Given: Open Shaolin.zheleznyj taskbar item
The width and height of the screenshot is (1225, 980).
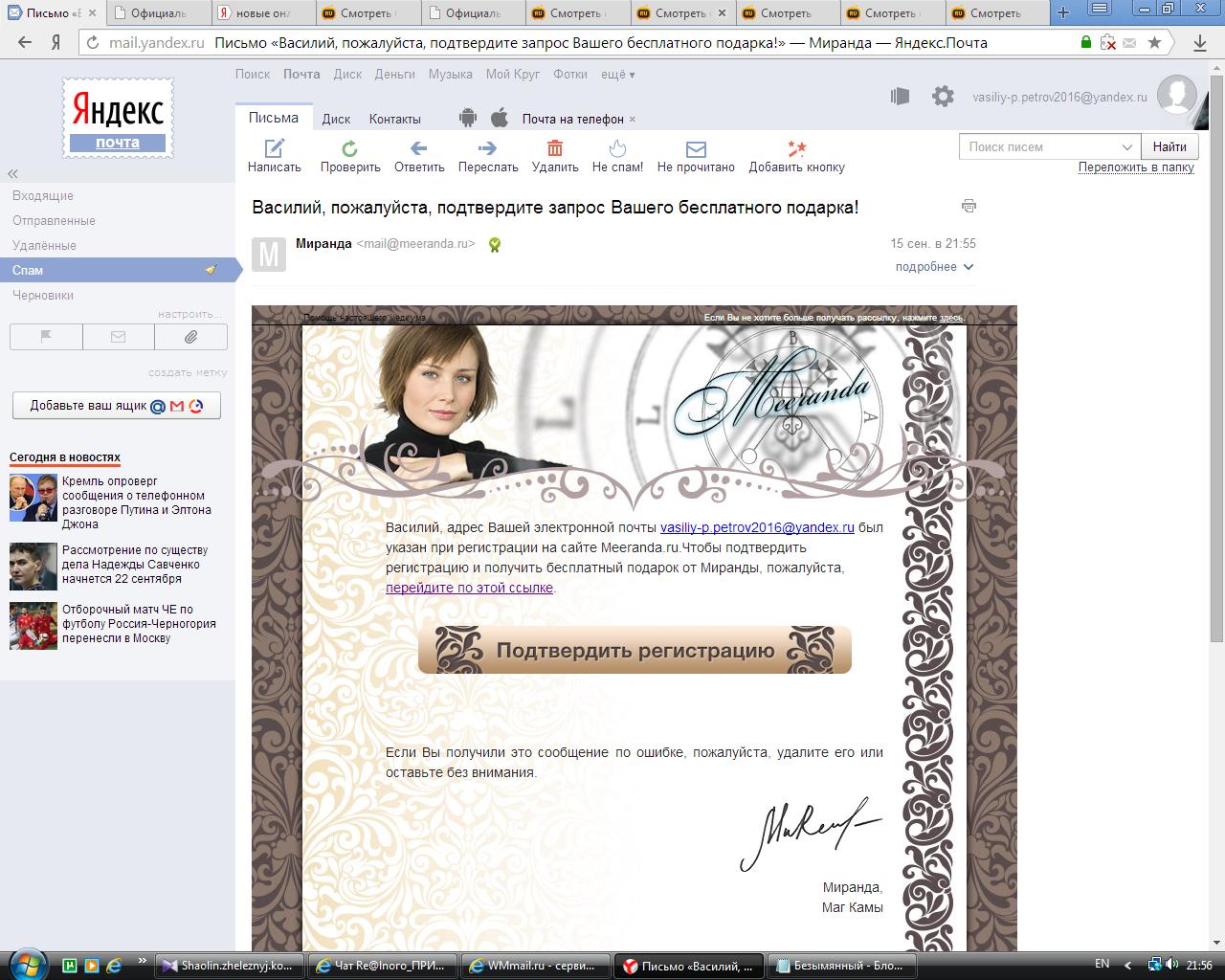Looking at the screenshot, I should pos(230,965).
